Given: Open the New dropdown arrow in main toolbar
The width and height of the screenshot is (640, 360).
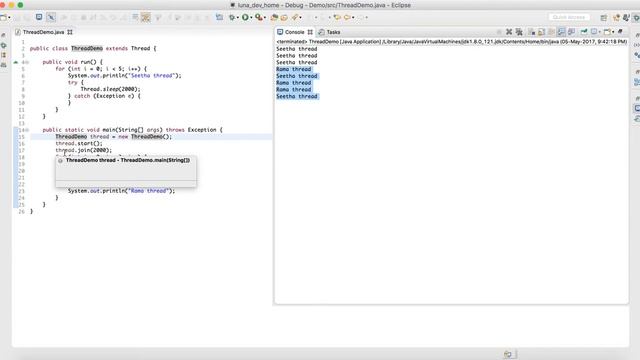Looking at the screenshot, I should coord(9,18).
